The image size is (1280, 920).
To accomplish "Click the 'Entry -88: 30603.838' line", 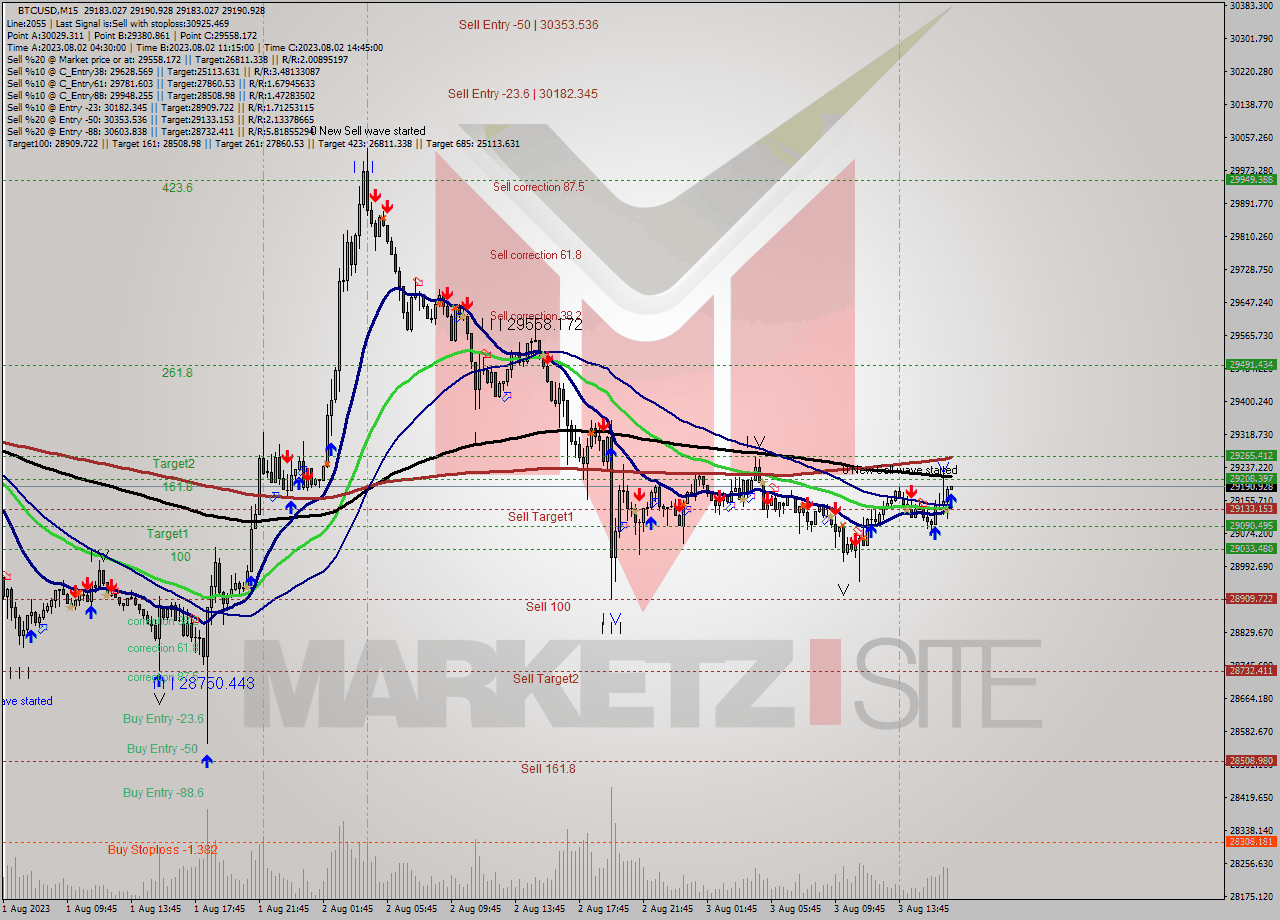I will click(x=161, y=131).
